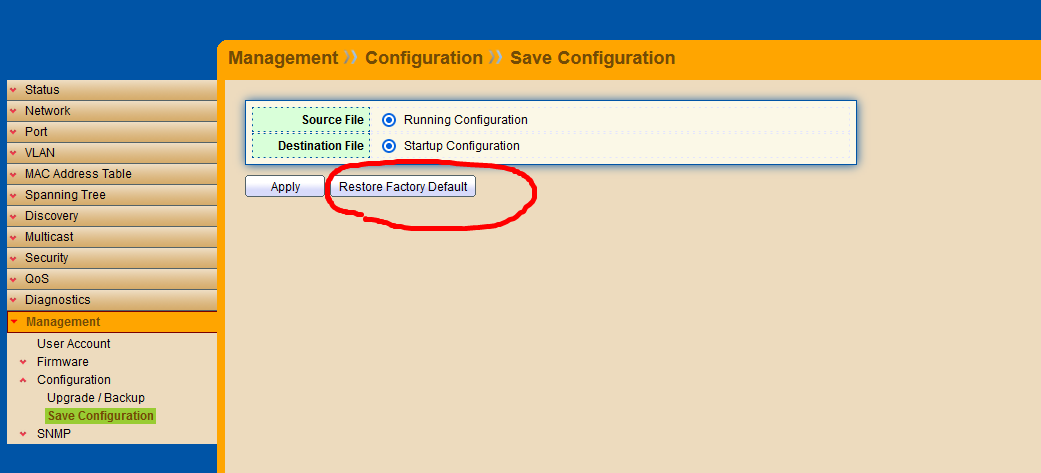Open the Upgrade / Backup page
This screenshot has width=1041, height=473.
tap(96, 398)
